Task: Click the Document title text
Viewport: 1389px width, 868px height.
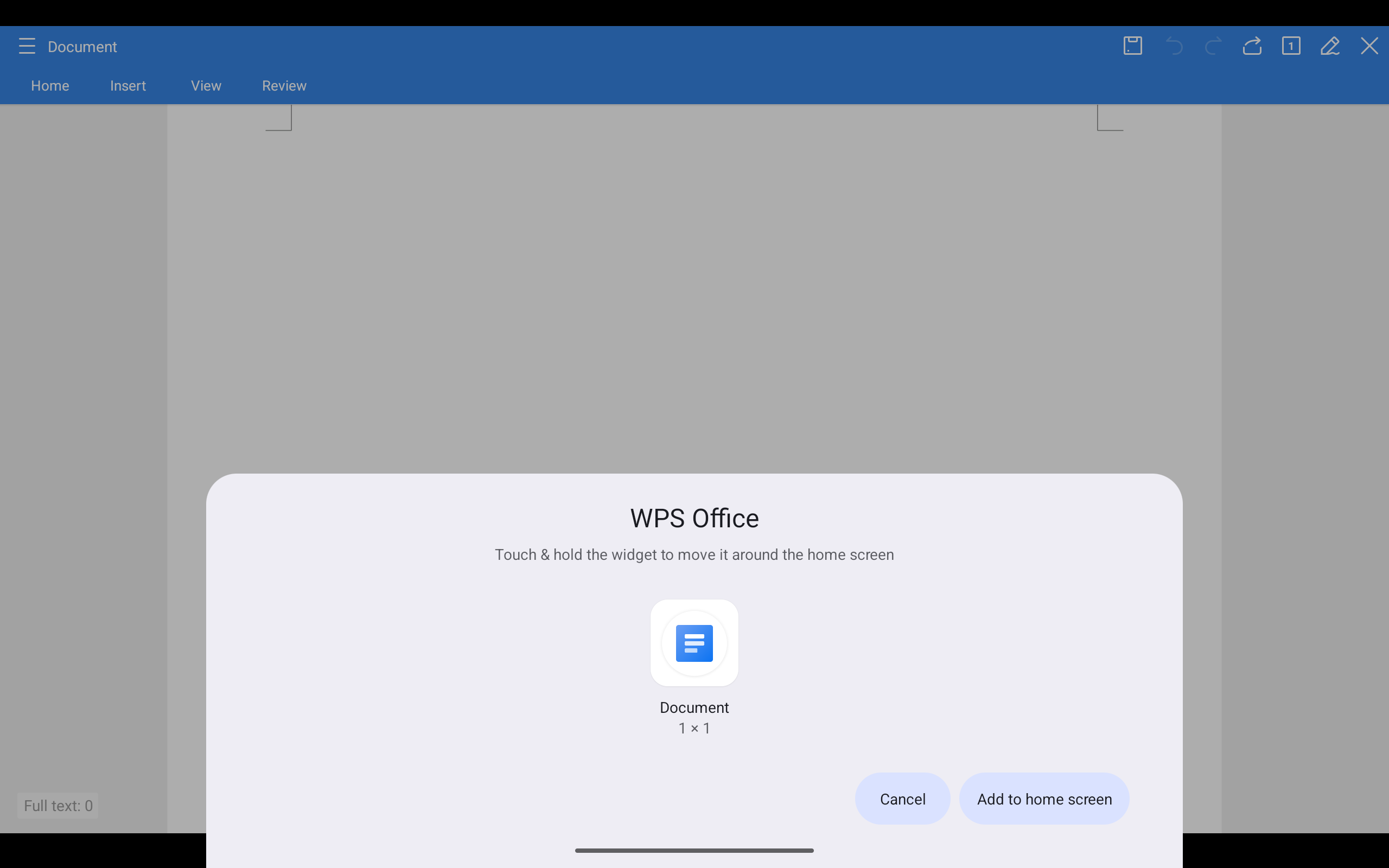Action: click(82, 47)
